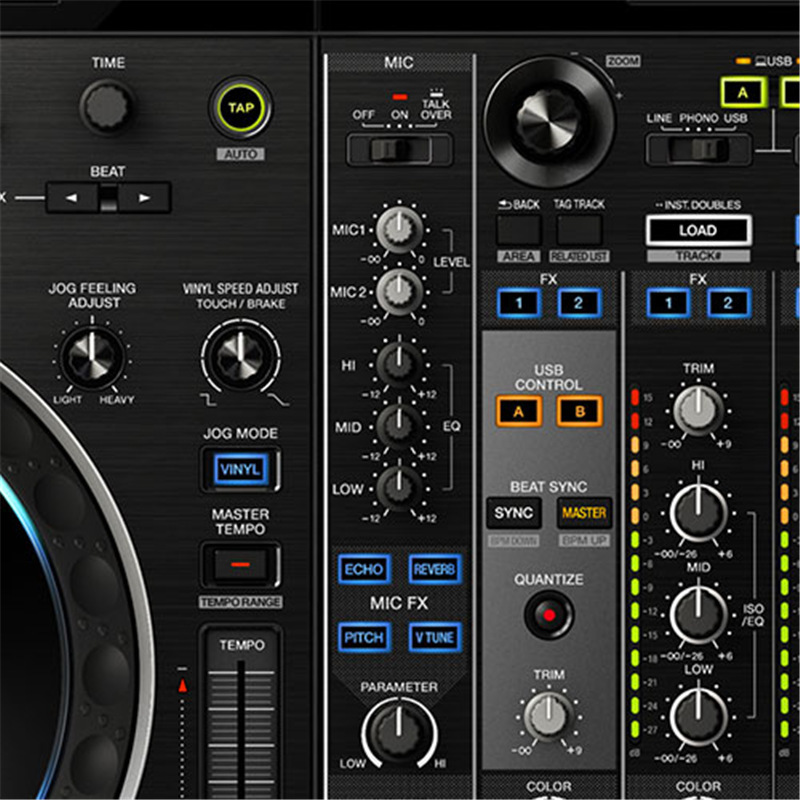Adjust the MIC2 level knob
Viewport: 800px width, 800px height.
(399, 291)
